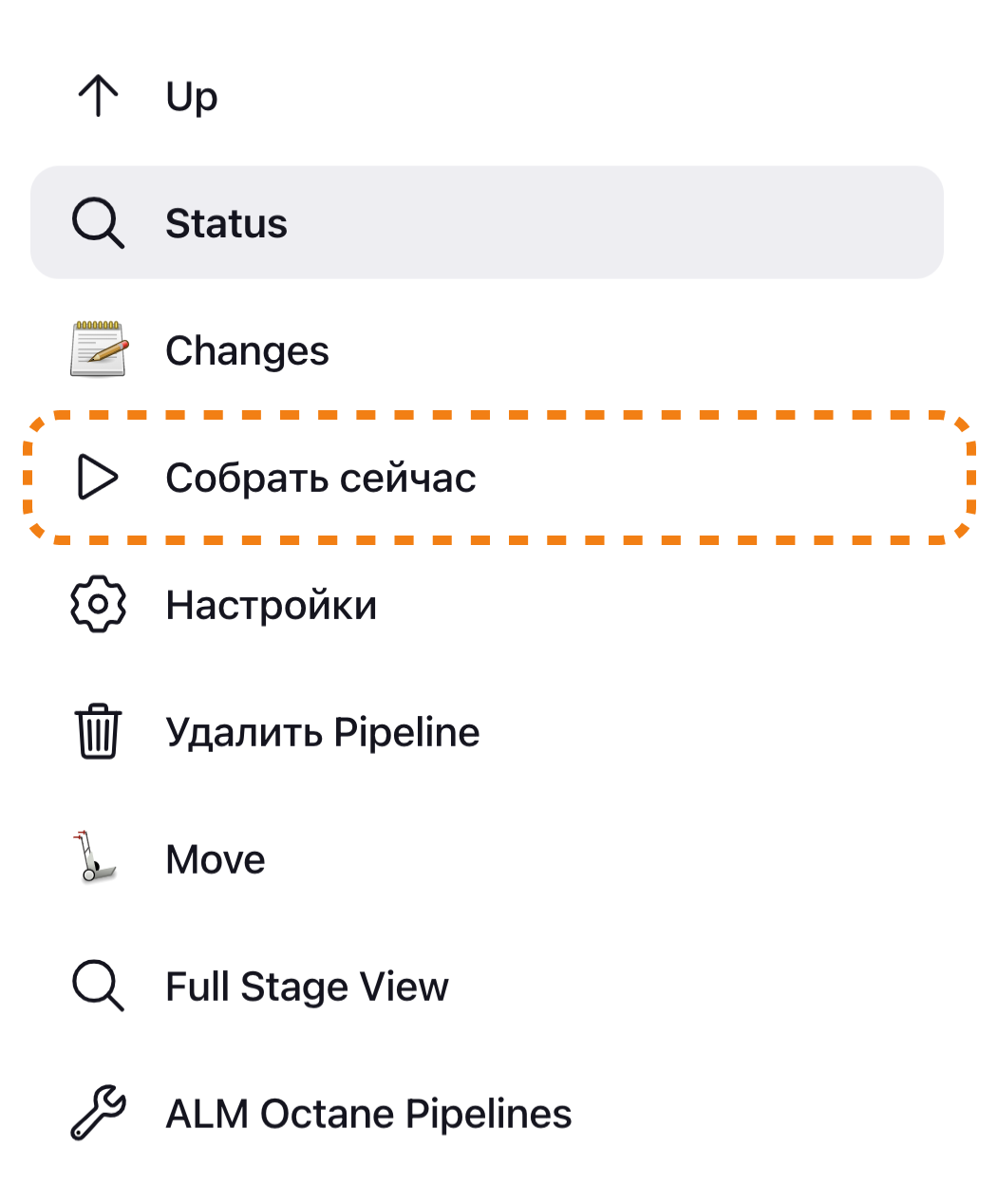Go Up to the parent folder
997x1204 pixels.
pyautogui.click(x=192, y=97)
